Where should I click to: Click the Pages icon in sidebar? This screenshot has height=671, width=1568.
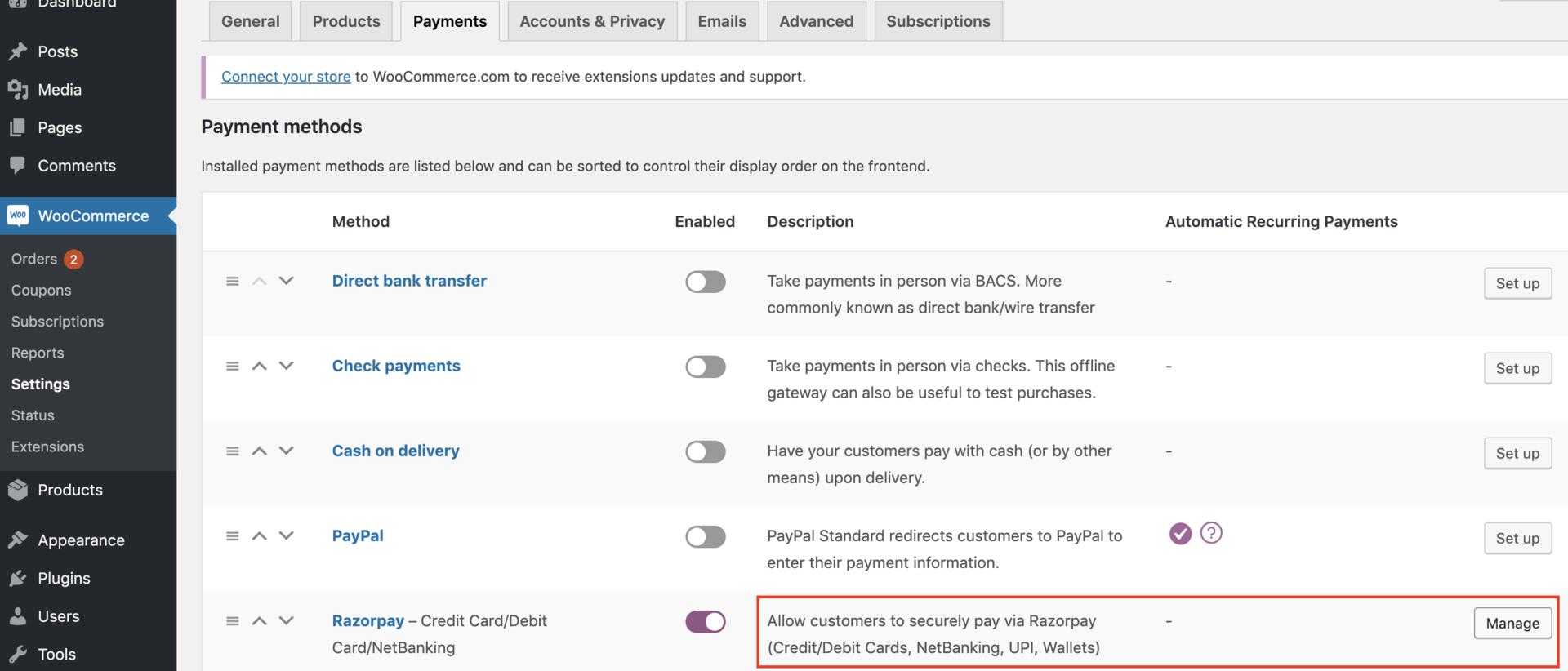(x=18, y=127)
